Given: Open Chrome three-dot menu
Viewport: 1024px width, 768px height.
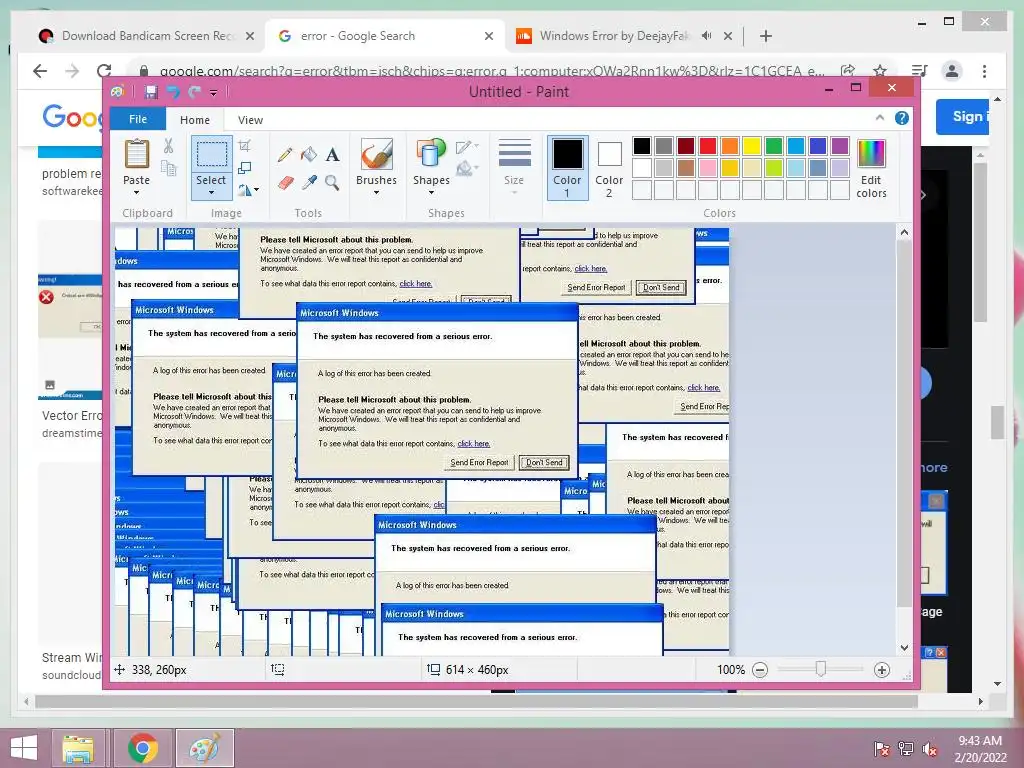Looking at the screenshot, I should point(984,71).
